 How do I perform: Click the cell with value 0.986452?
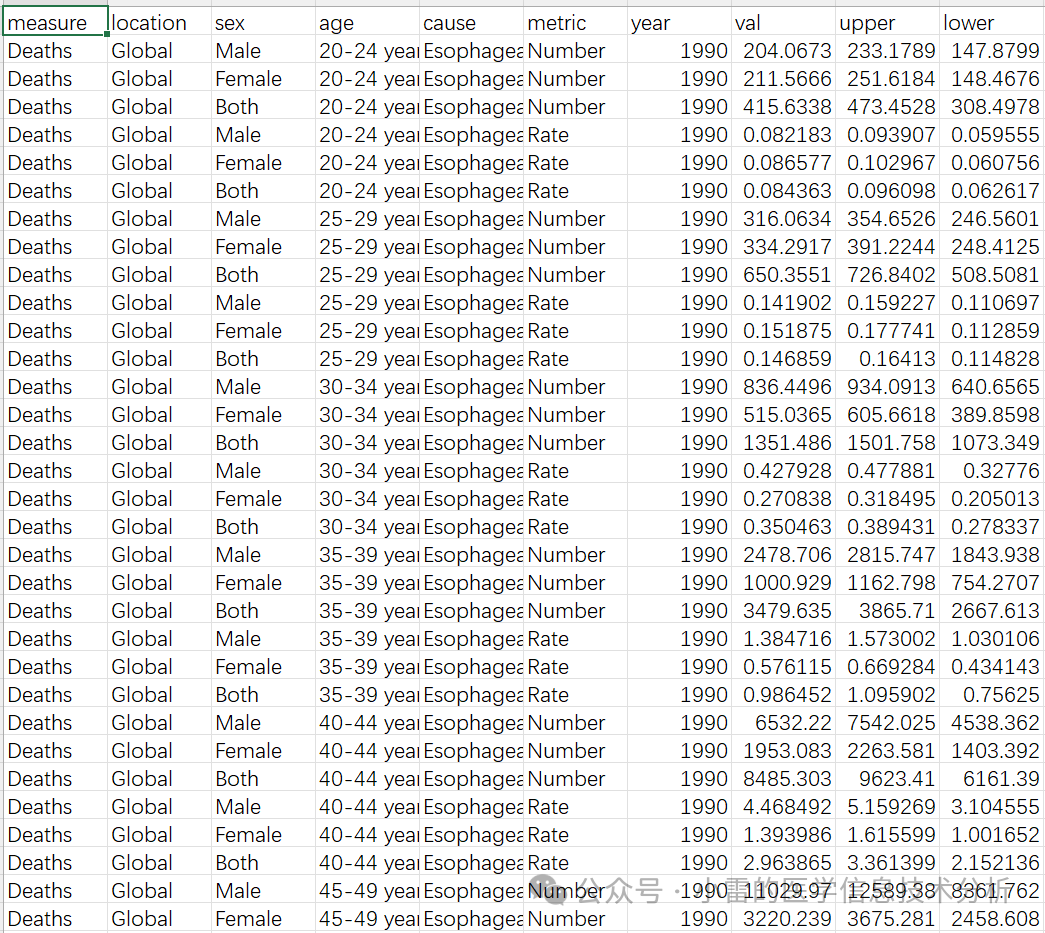click(783, 694)
